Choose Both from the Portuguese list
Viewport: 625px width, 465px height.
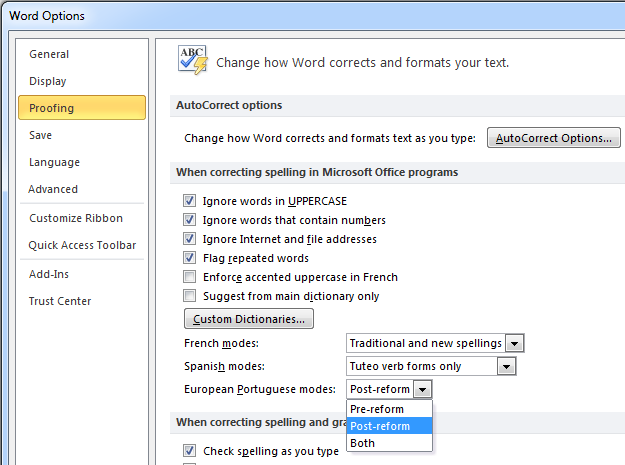389,443
